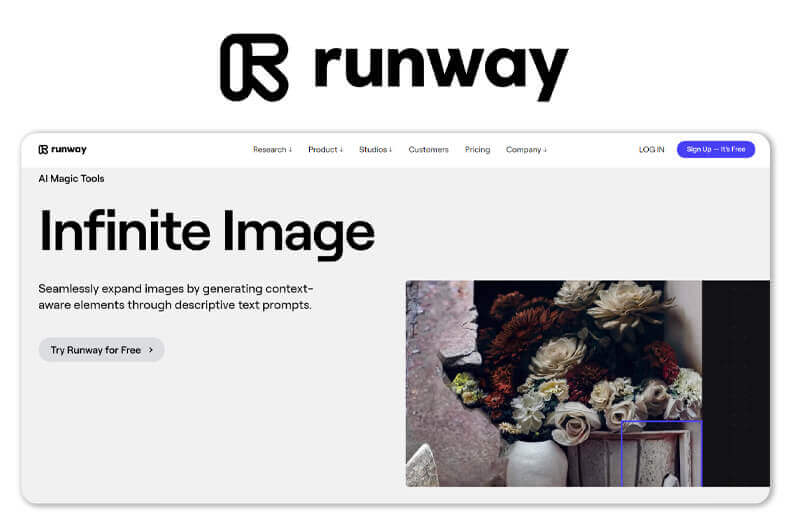Open the Research dropdown menu

272,149
